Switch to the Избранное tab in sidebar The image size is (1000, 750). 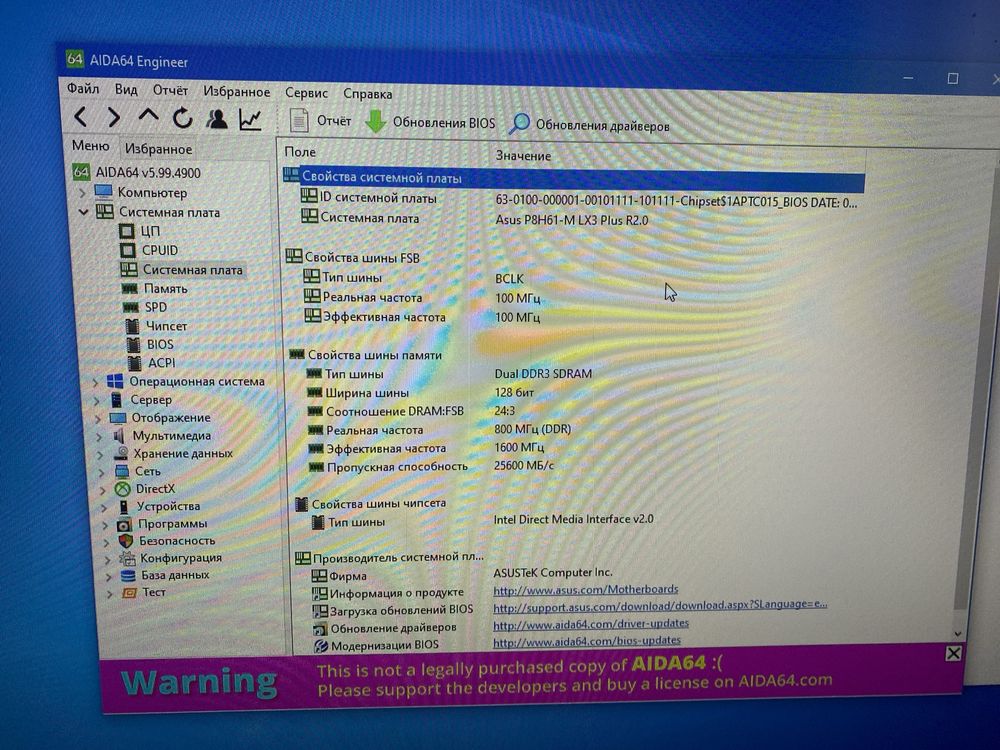point(158,149)
